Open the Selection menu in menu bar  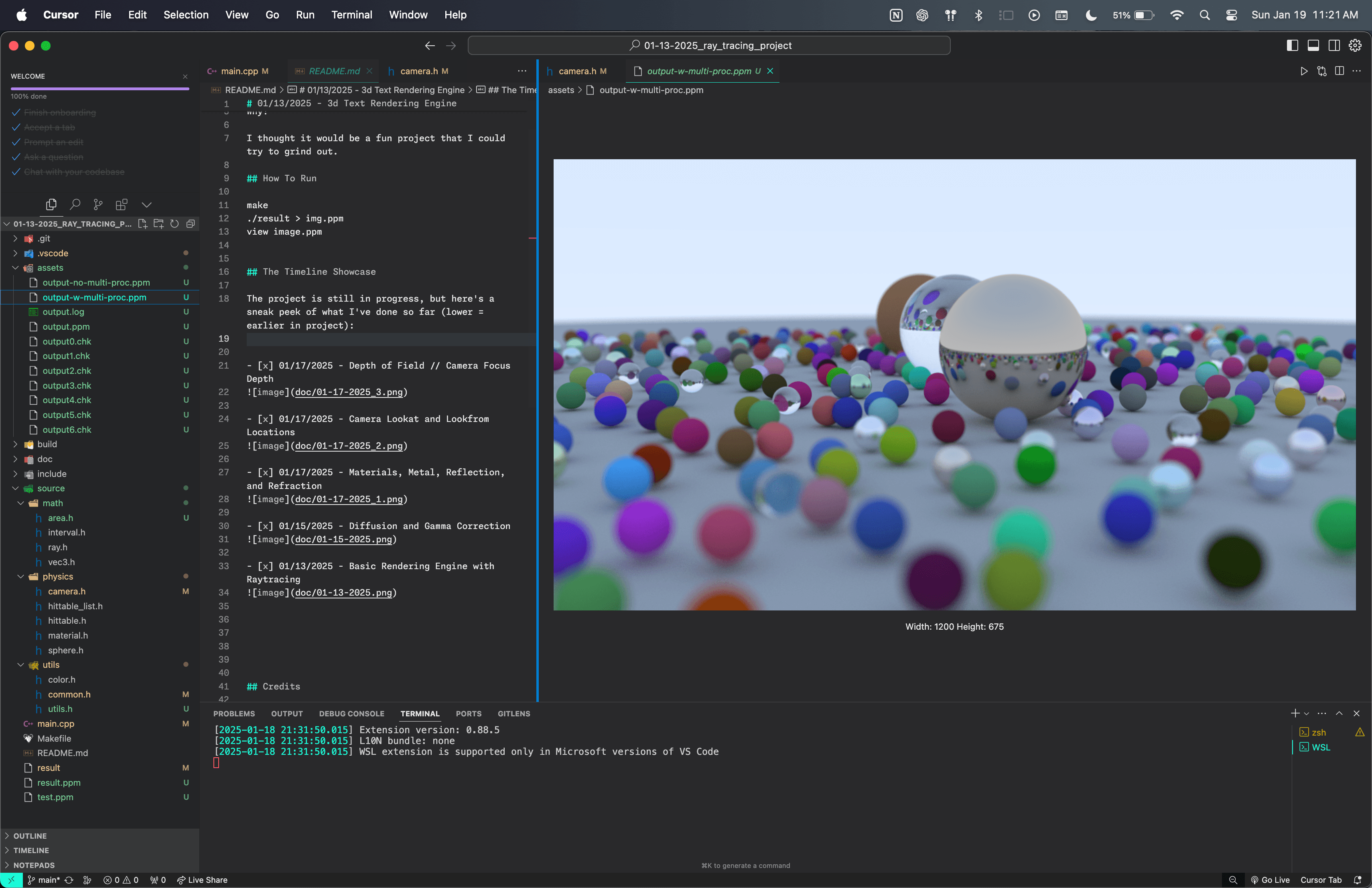coord(186,15)
